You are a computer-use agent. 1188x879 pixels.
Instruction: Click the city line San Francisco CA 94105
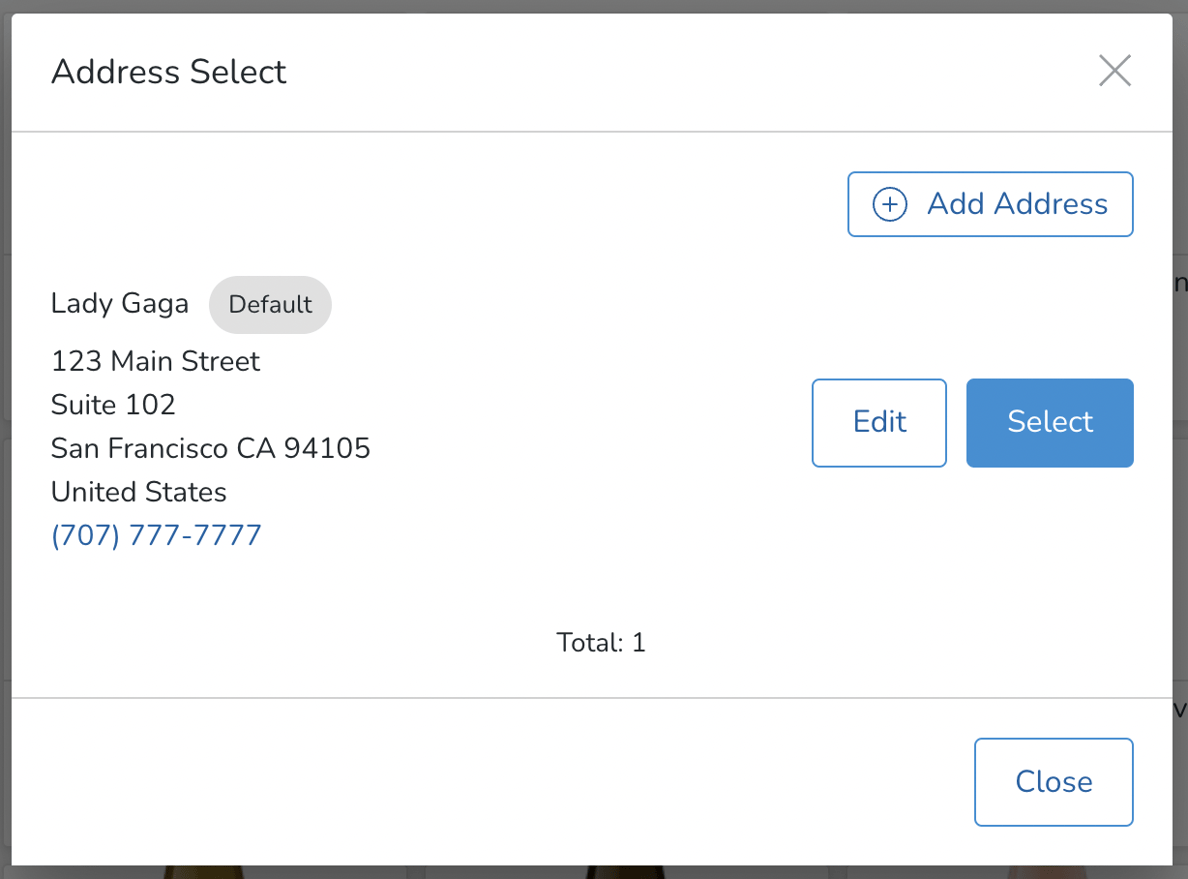(210, 448)
